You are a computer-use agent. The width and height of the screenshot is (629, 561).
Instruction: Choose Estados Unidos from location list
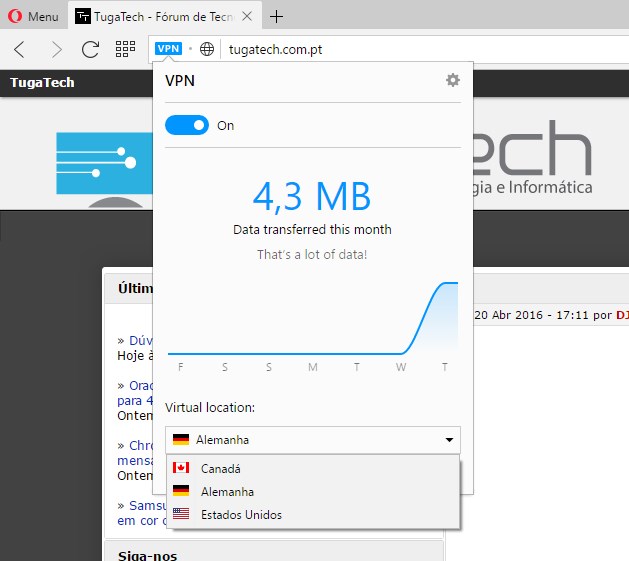click(312, 514)
